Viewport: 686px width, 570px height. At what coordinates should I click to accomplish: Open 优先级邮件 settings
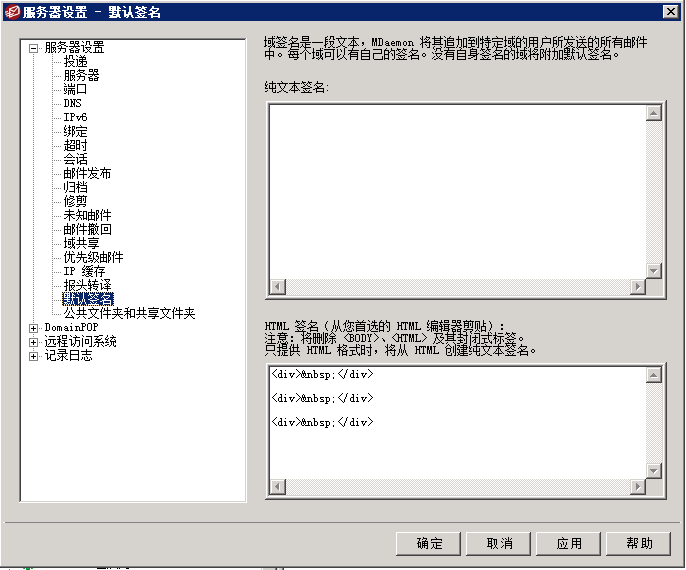coord(93,257)
